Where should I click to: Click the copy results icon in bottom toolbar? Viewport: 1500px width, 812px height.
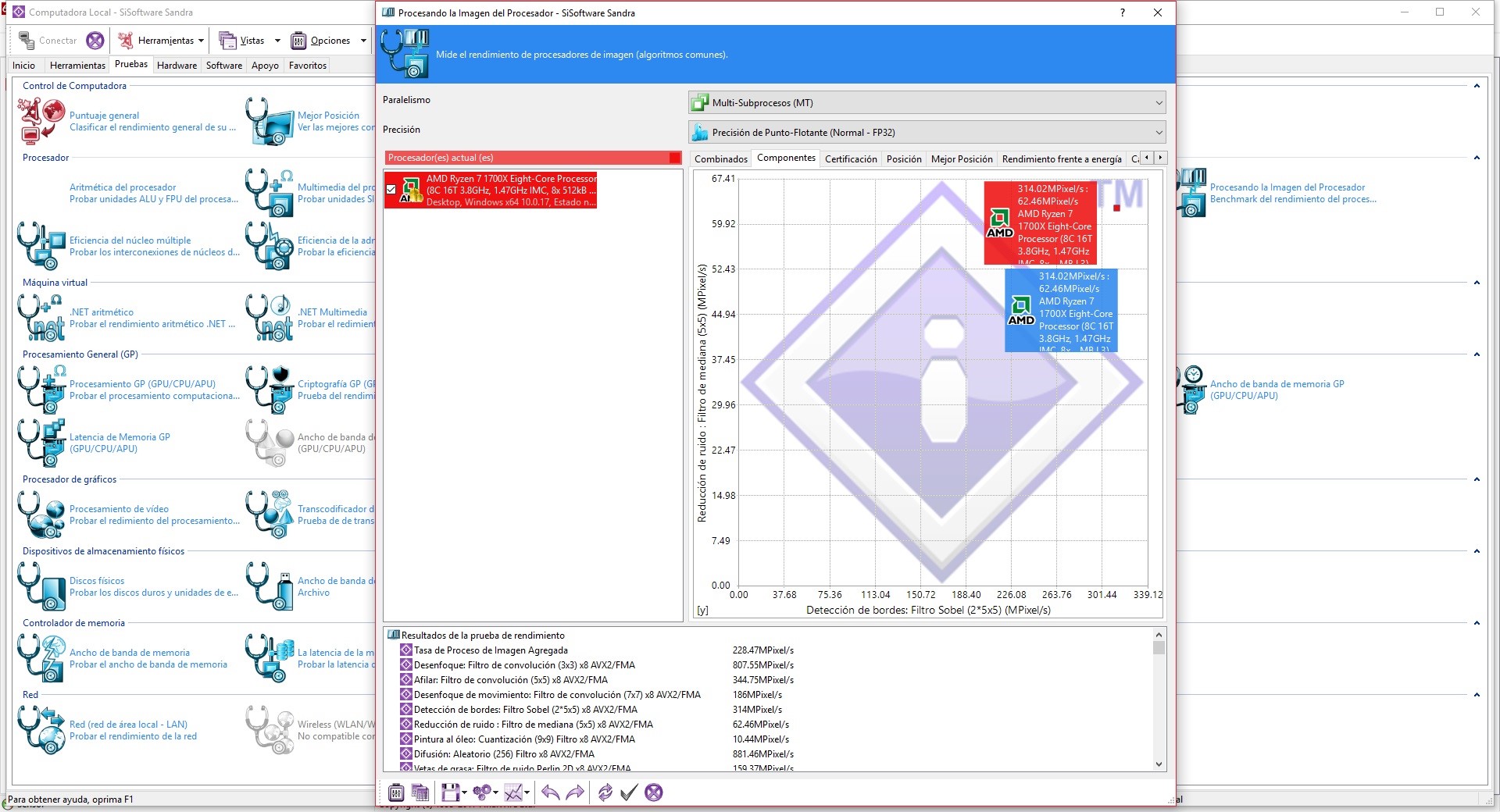(x=420, y=792)
